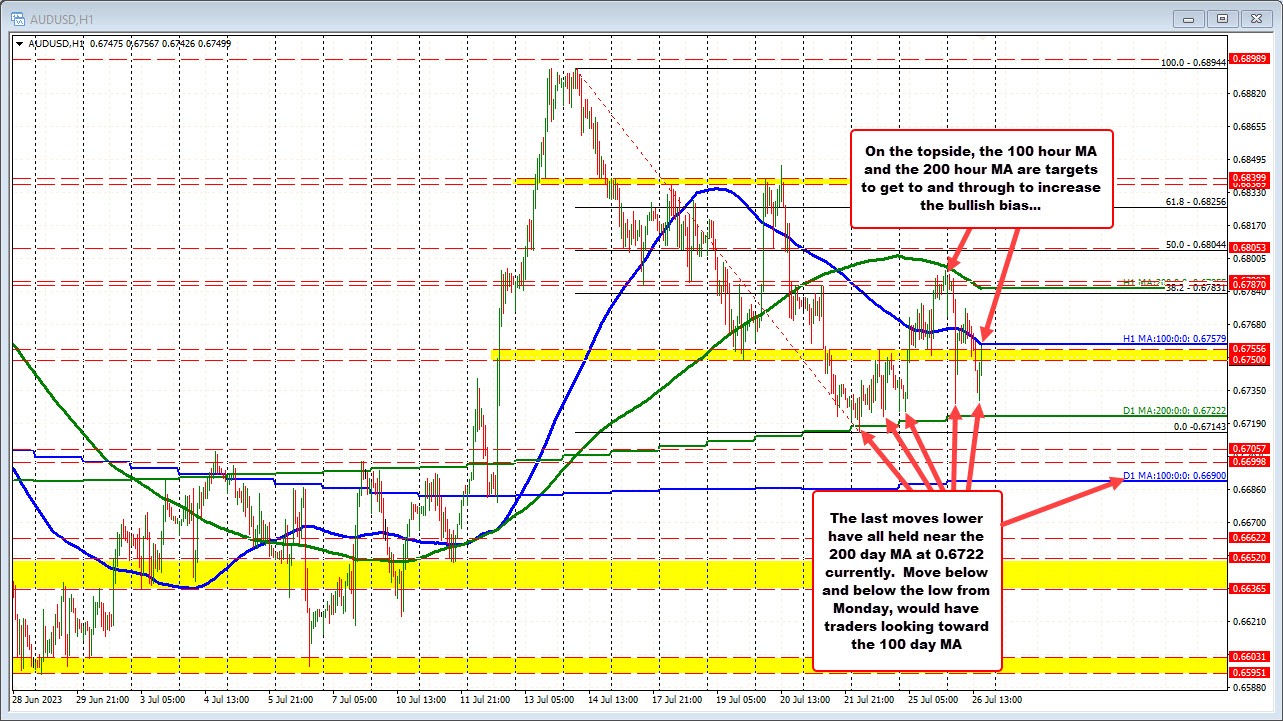1283x721 pixels.
Task: Select the yellow zone near 0.67500
Action: pos(700,356)
